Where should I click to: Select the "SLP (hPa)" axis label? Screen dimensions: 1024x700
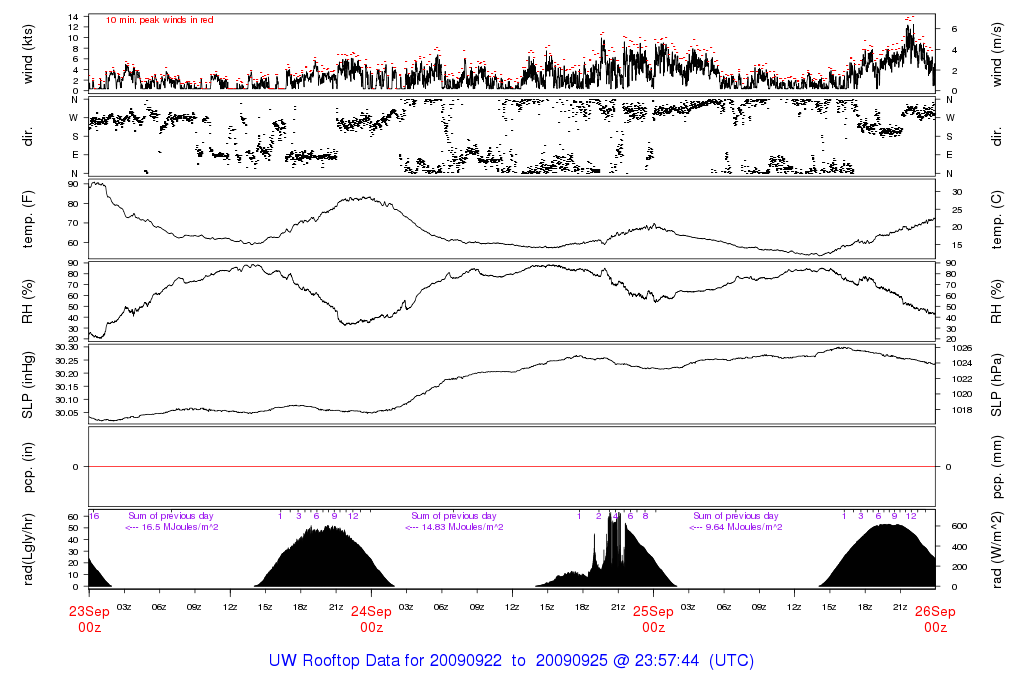(x=996, y=385)
